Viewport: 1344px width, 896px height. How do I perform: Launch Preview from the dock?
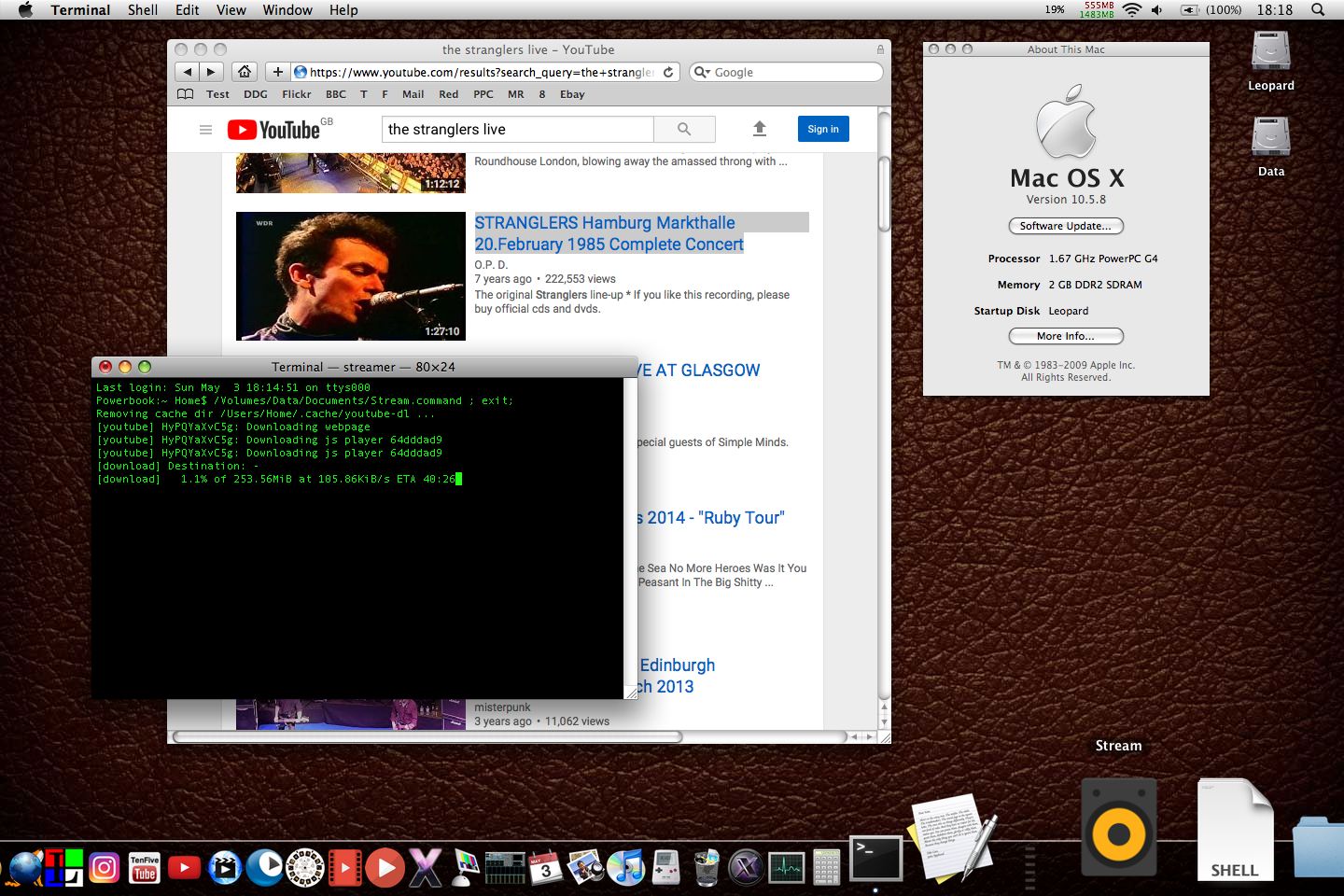[x=585, y=868]
